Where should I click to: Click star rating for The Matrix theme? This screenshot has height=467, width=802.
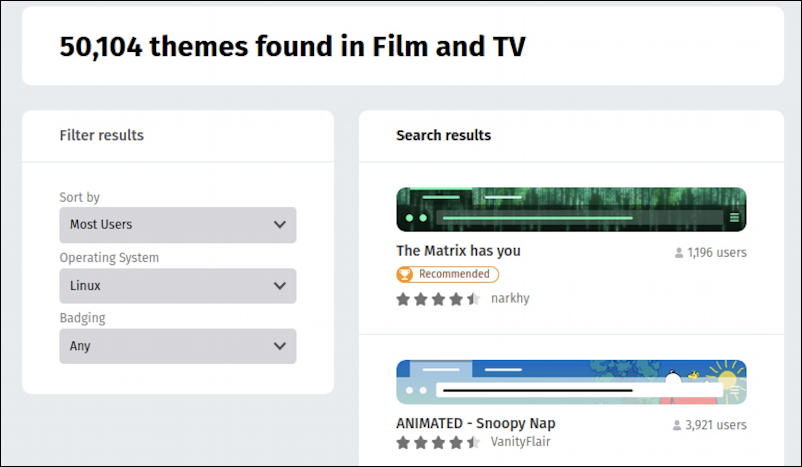click(x=438, y=299)
